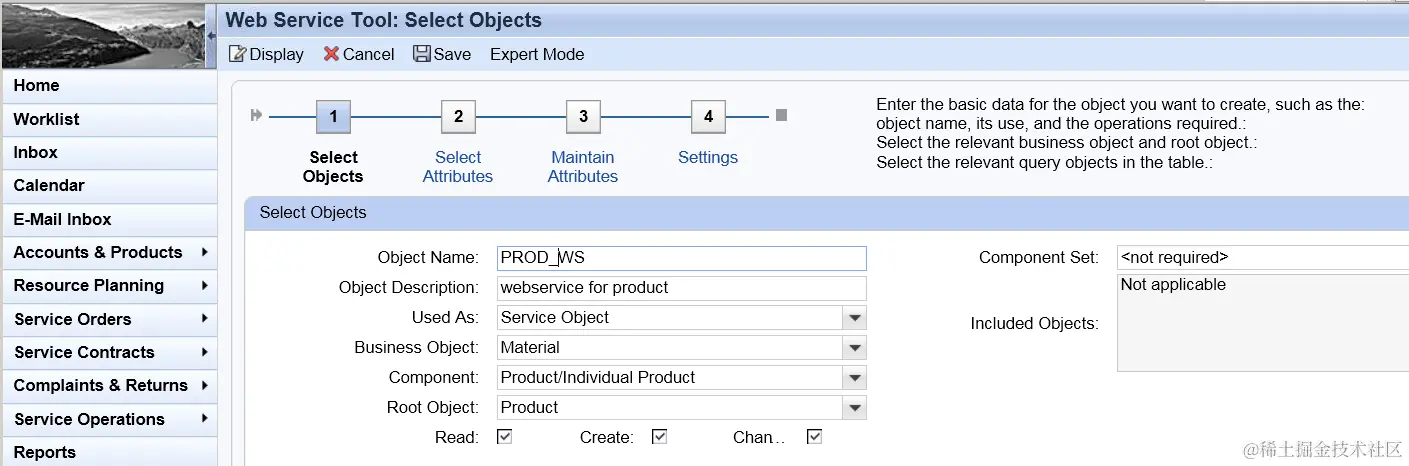The width and height of the screenshot is (1409, 466).
Task: Expand the Root Object dropdown list
Action: [855, 408]
